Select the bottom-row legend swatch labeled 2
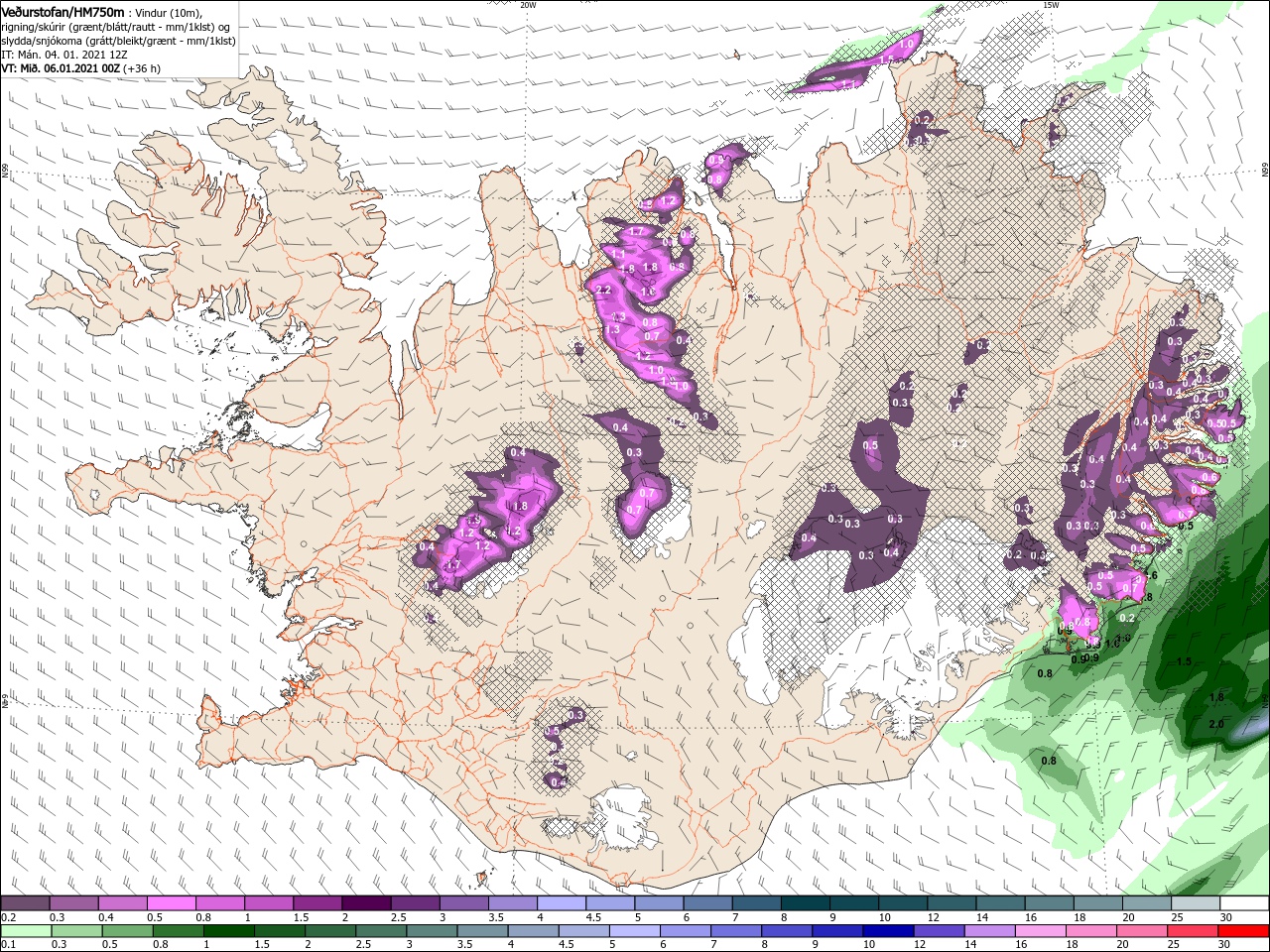The width and height of the screenshot is (1270, 952). click(x=329, y=931)
